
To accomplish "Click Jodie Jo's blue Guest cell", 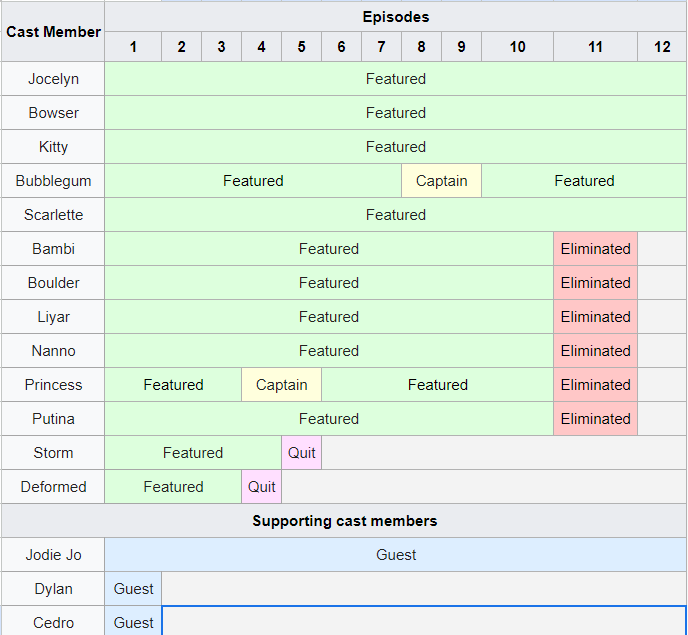I will click(x=395, y=555).
